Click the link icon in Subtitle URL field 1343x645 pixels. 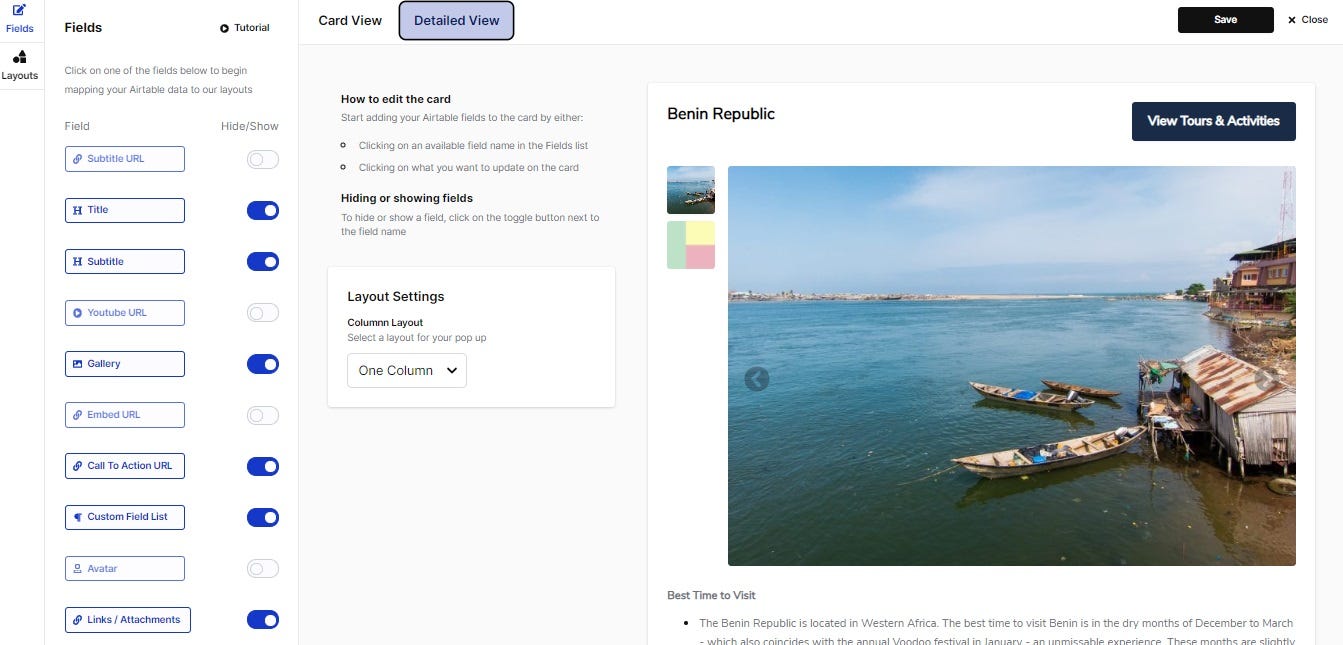coord(78,159)
